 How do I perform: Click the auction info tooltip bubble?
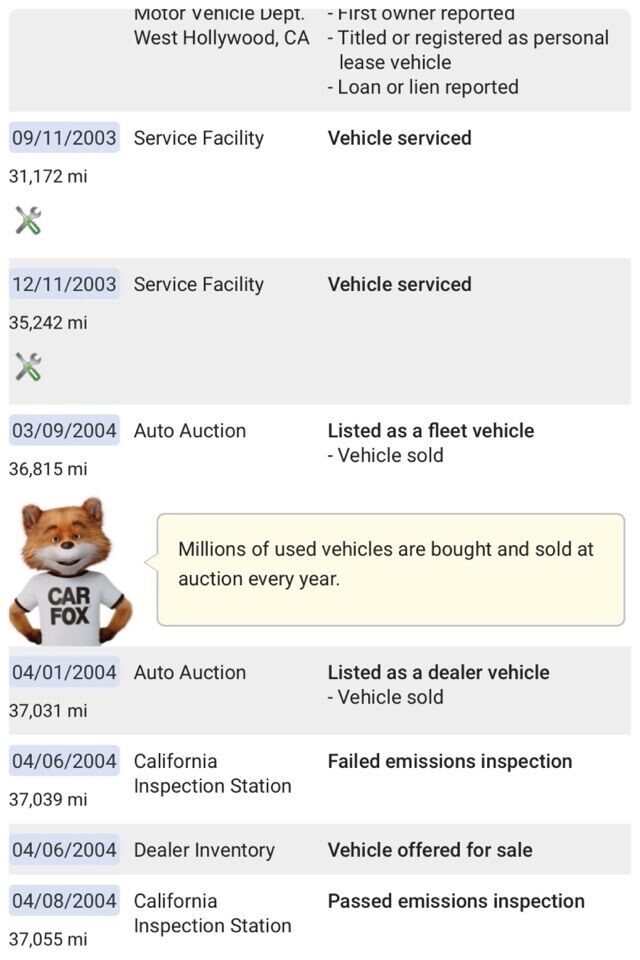(x=390, y=569)
